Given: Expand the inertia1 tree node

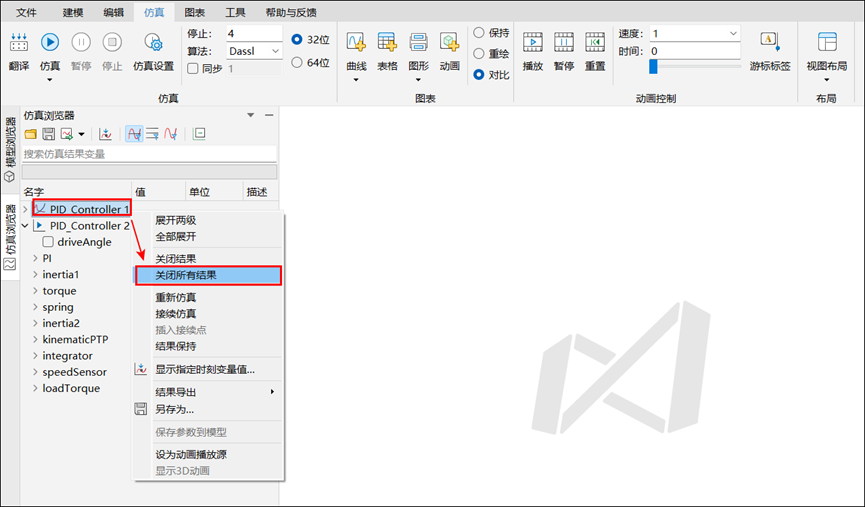Looking at the screenshot, I should pyautogui.click(x=35, y=274).
